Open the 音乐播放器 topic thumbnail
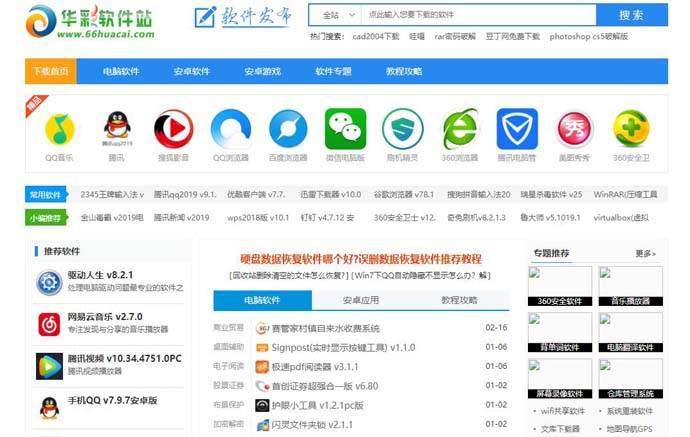 631,286
